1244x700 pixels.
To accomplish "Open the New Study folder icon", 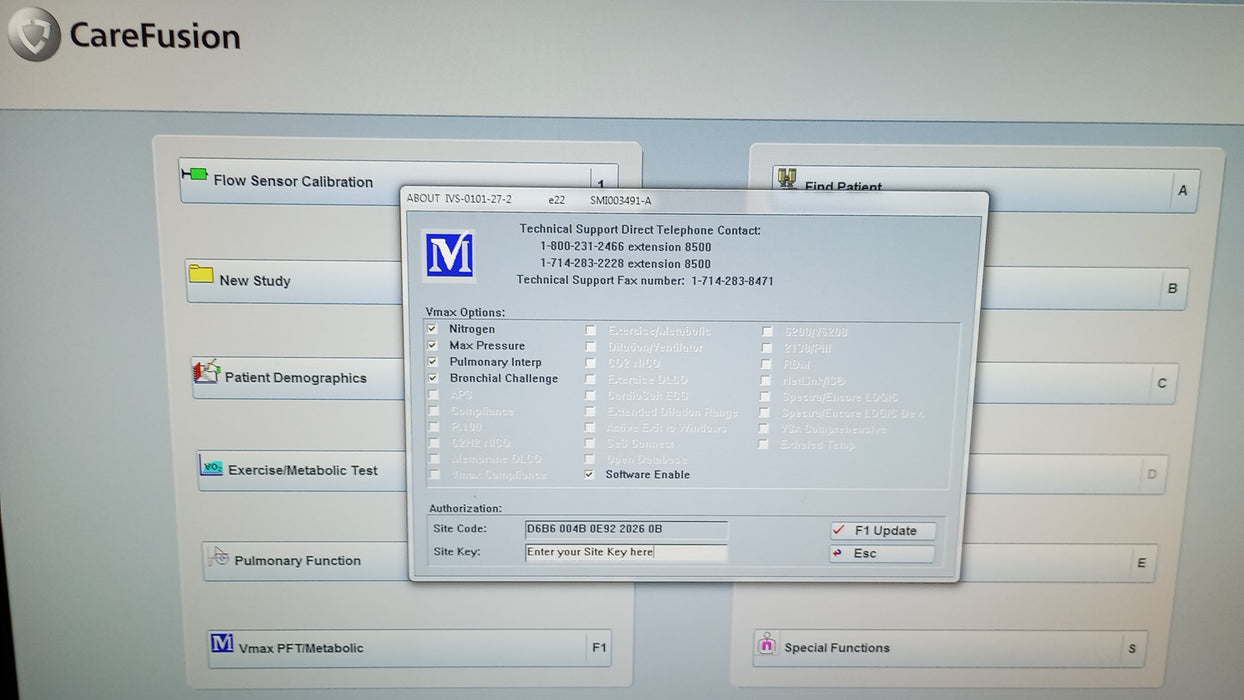I will pos(201,274).
